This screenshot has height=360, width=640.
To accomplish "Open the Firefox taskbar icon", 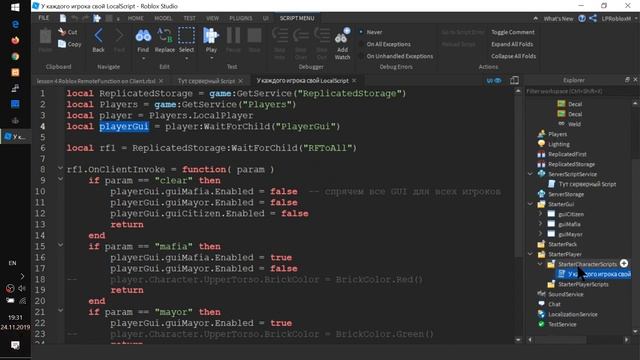I will tap(15, 40).
